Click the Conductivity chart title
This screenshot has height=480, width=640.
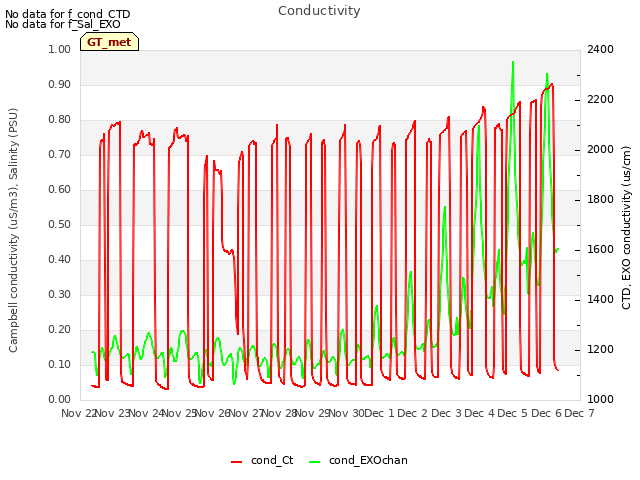coord(319,11)
